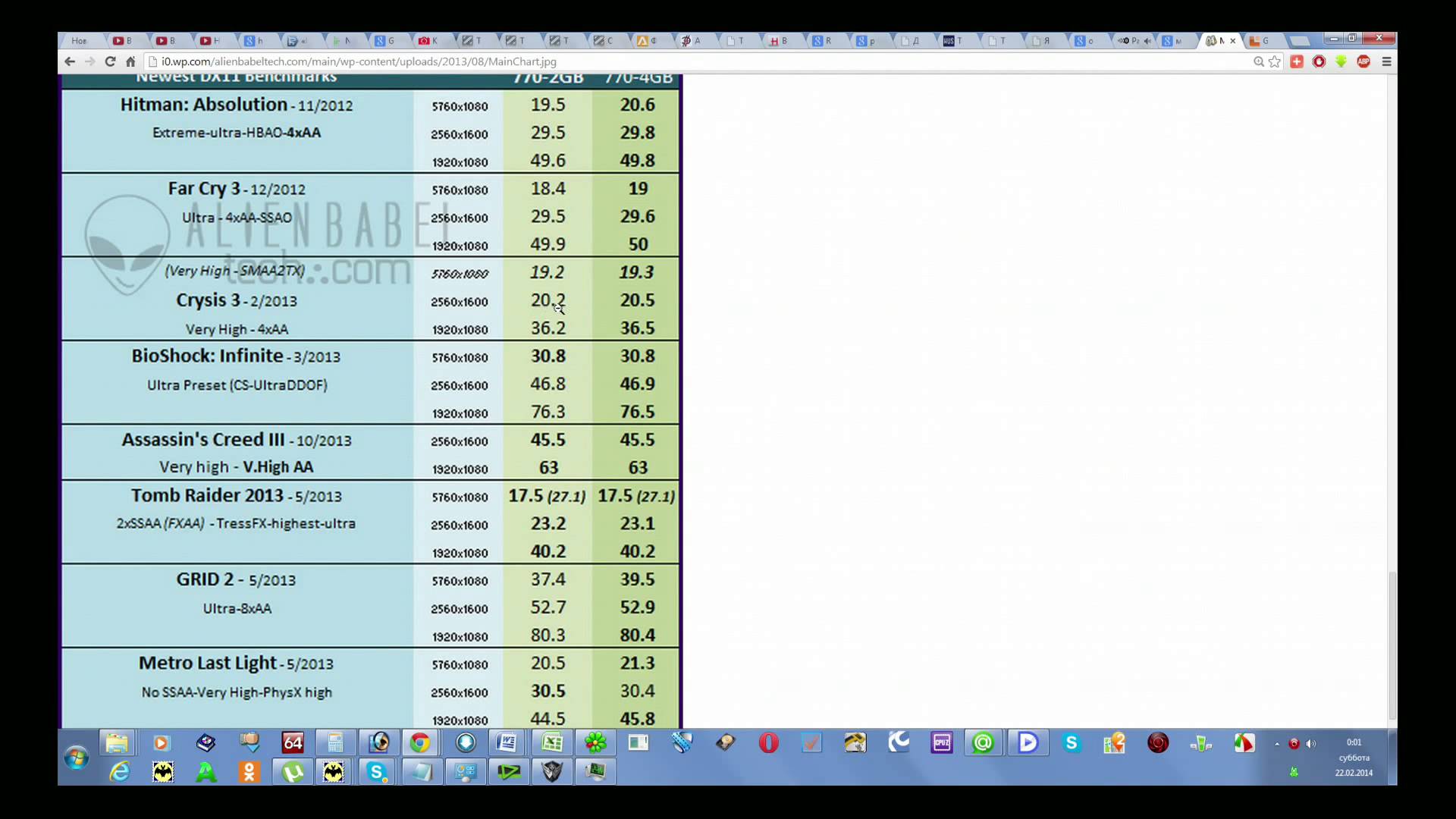Open the AdBlock Plus extension icon
The height and width of the screenshot is (819, 1456).
point(1363,61)
